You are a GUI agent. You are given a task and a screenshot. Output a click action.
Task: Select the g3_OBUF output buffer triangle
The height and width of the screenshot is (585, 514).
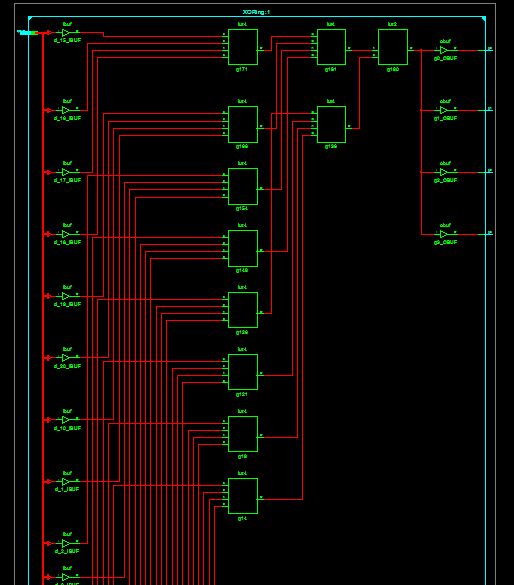(x=444, y=234)
